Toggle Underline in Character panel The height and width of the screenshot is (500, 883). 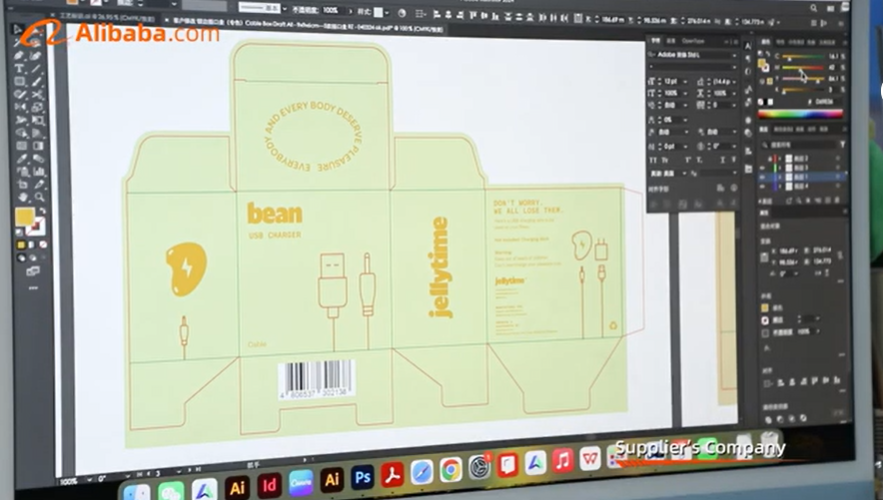click(x=723, y=160)
